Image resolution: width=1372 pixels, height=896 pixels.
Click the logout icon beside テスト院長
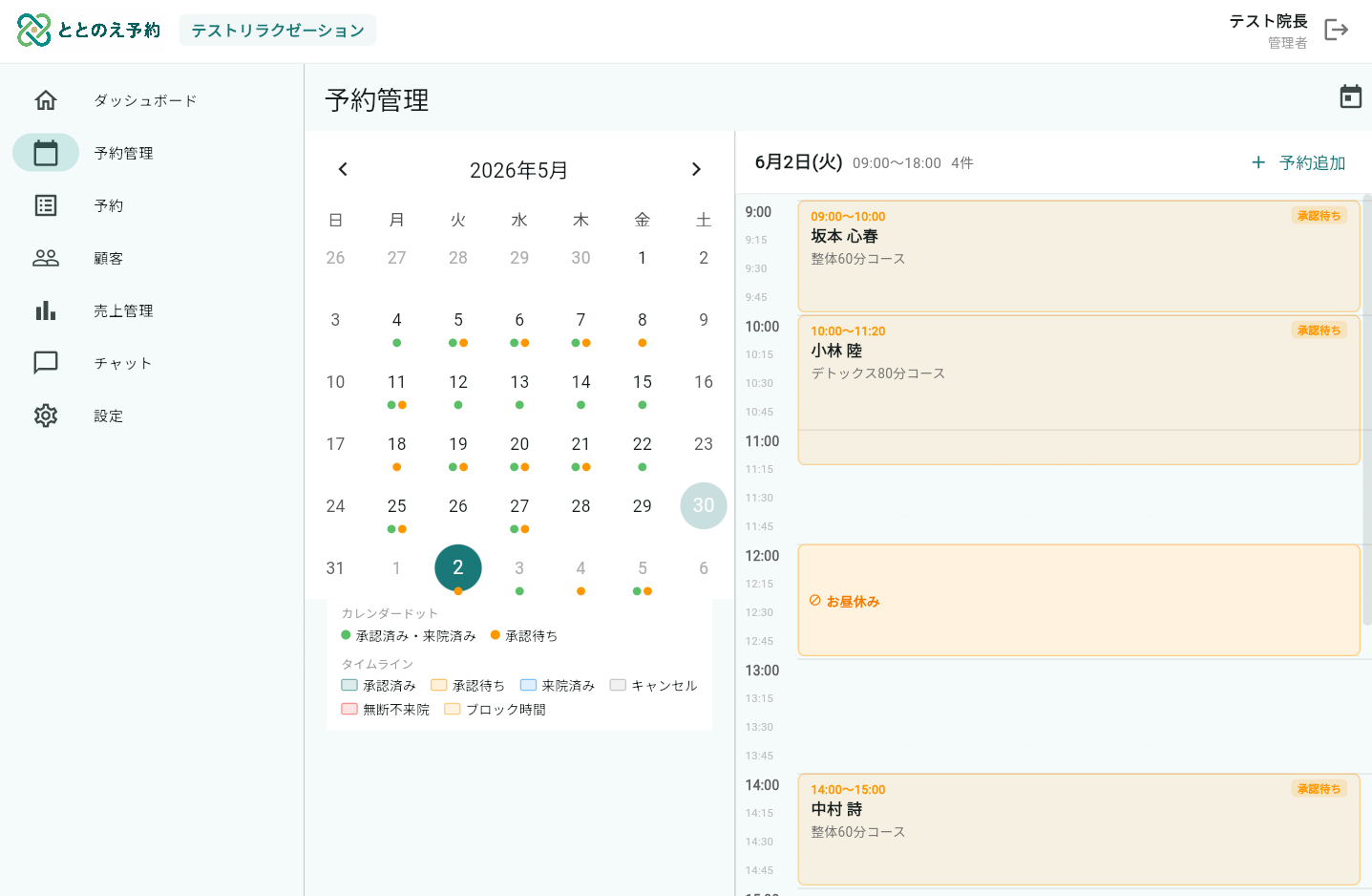(x=1337, y=31)
